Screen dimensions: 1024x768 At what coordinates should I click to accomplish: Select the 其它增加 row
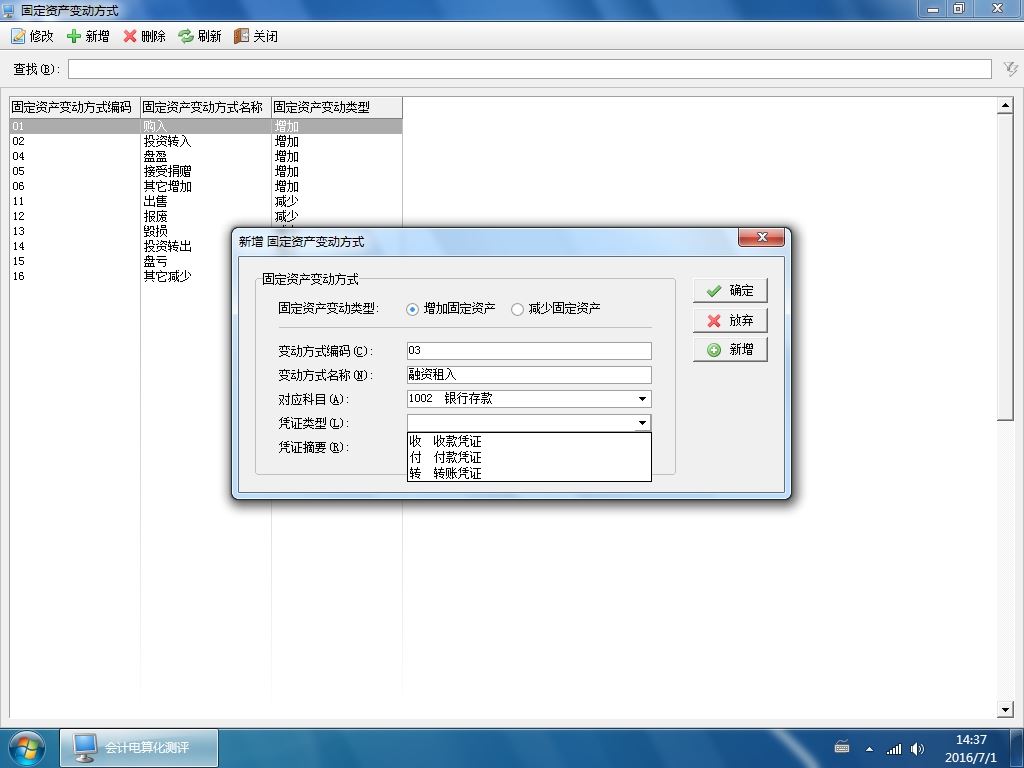pos(206,186)
